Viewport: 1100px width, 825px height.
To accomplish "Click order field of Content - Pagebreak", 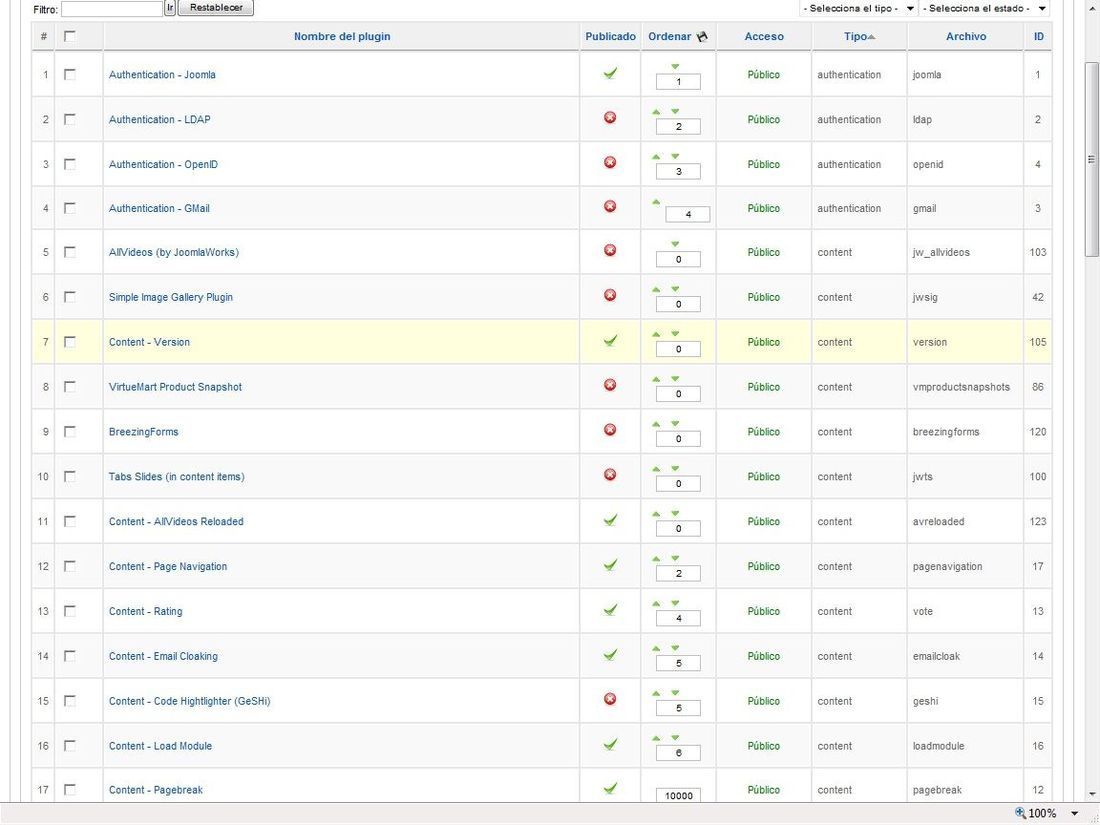I will coord(678,796).
